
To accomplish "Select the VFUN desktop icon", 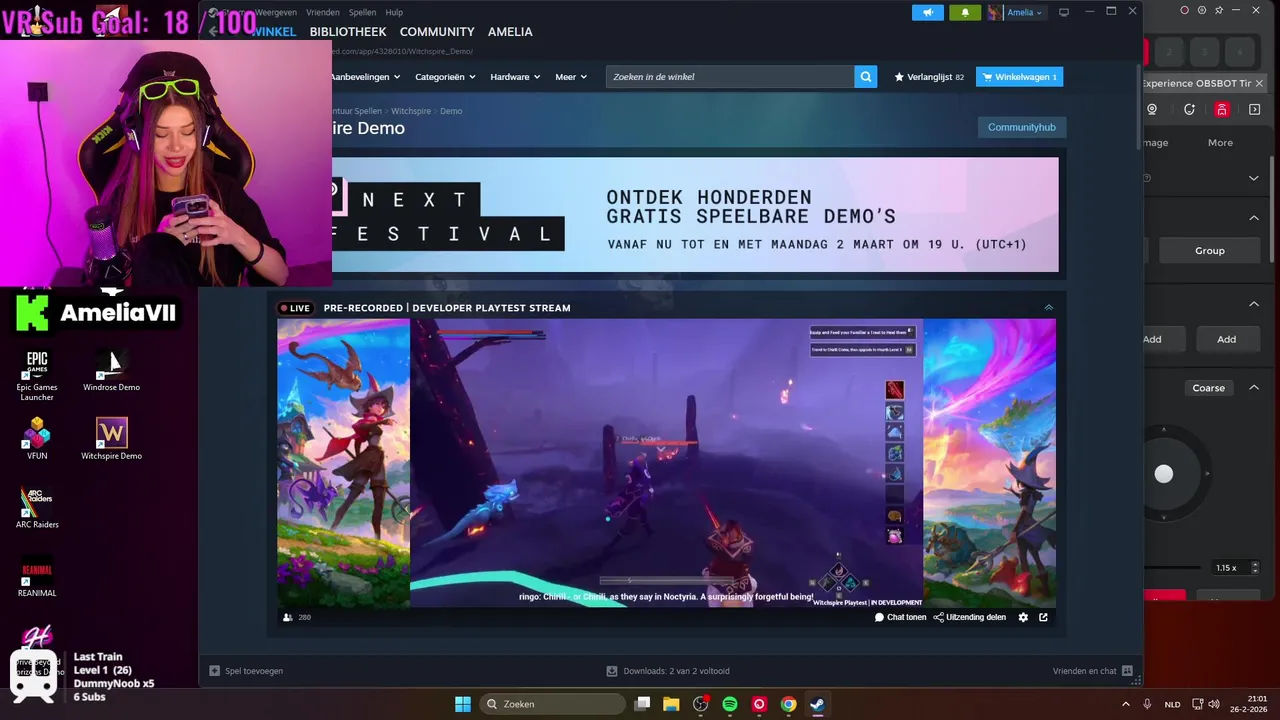I will pyautogui.click(x=37, y=440).
